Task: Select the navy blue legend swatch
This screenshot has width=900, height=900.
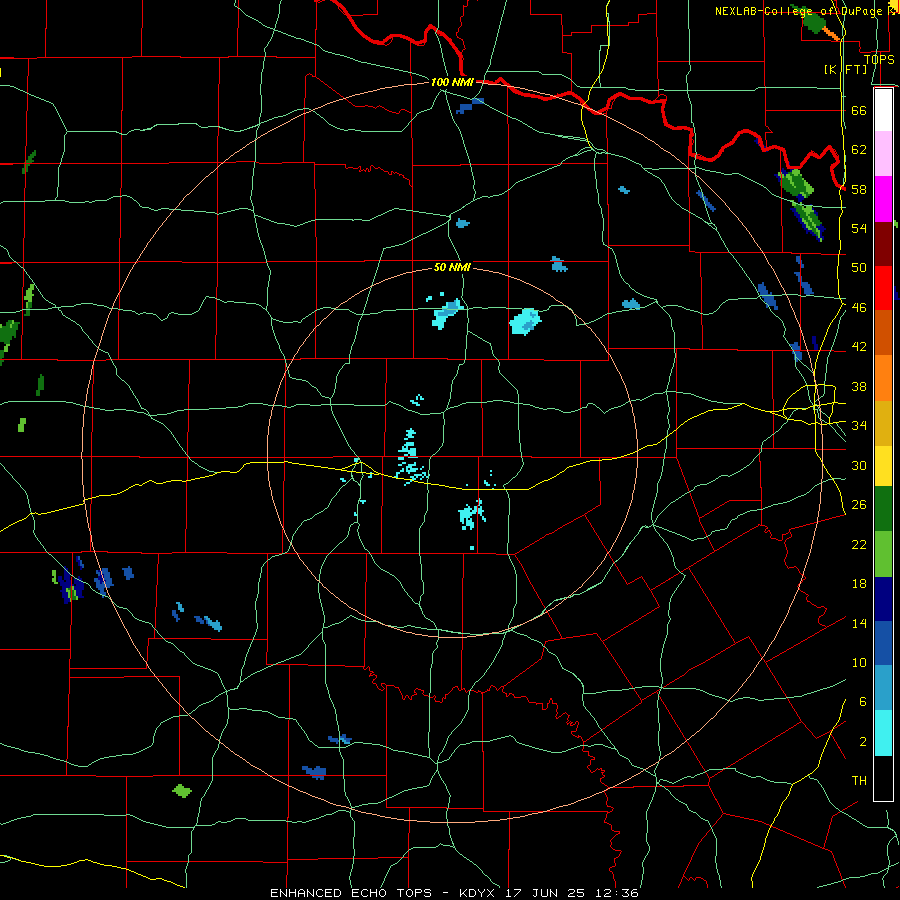Action: pyautogui.click(x=883, y=599)
